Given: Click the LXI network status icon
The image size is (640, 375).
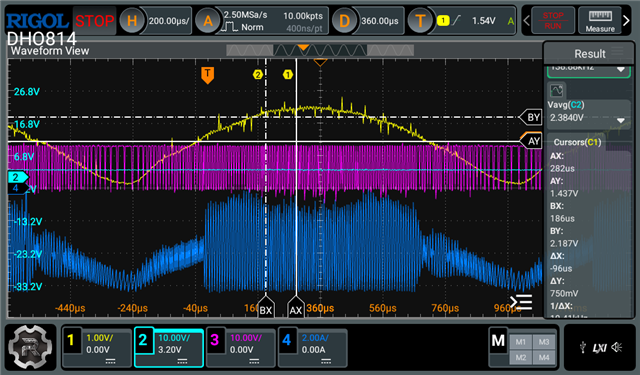Looking at the screenshot, I should click(600, 348).
